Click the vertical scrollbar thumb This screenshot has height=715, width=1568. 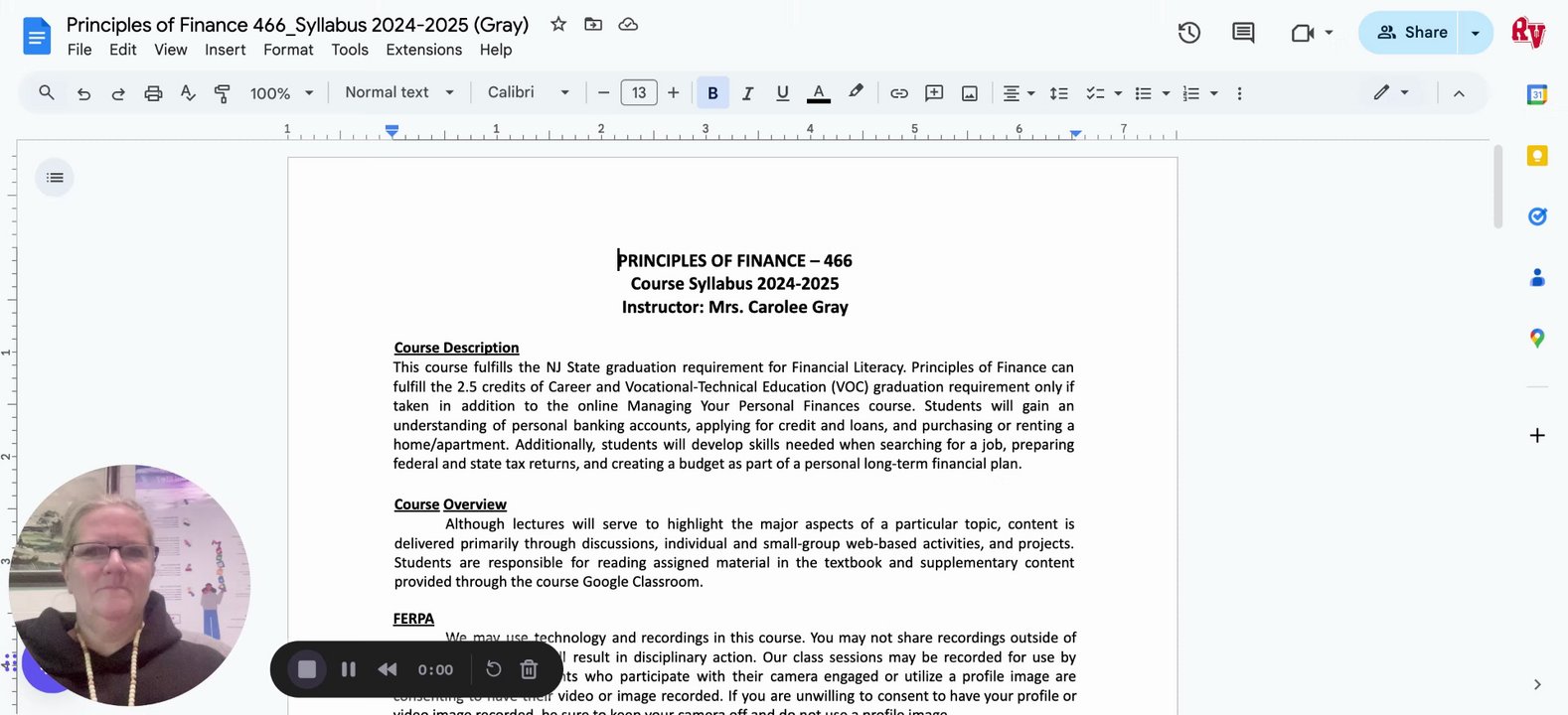pyautogui.click(x=1497, y=187)
